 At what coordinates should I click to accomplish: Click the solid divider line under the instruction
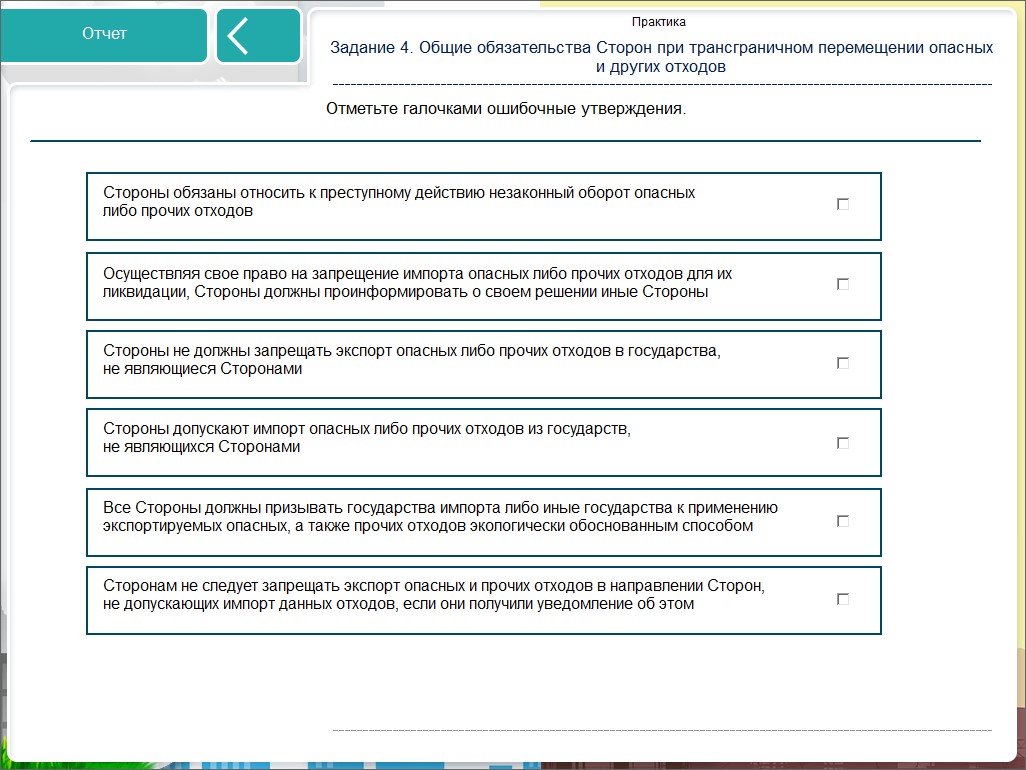click(x=505, y=141)
